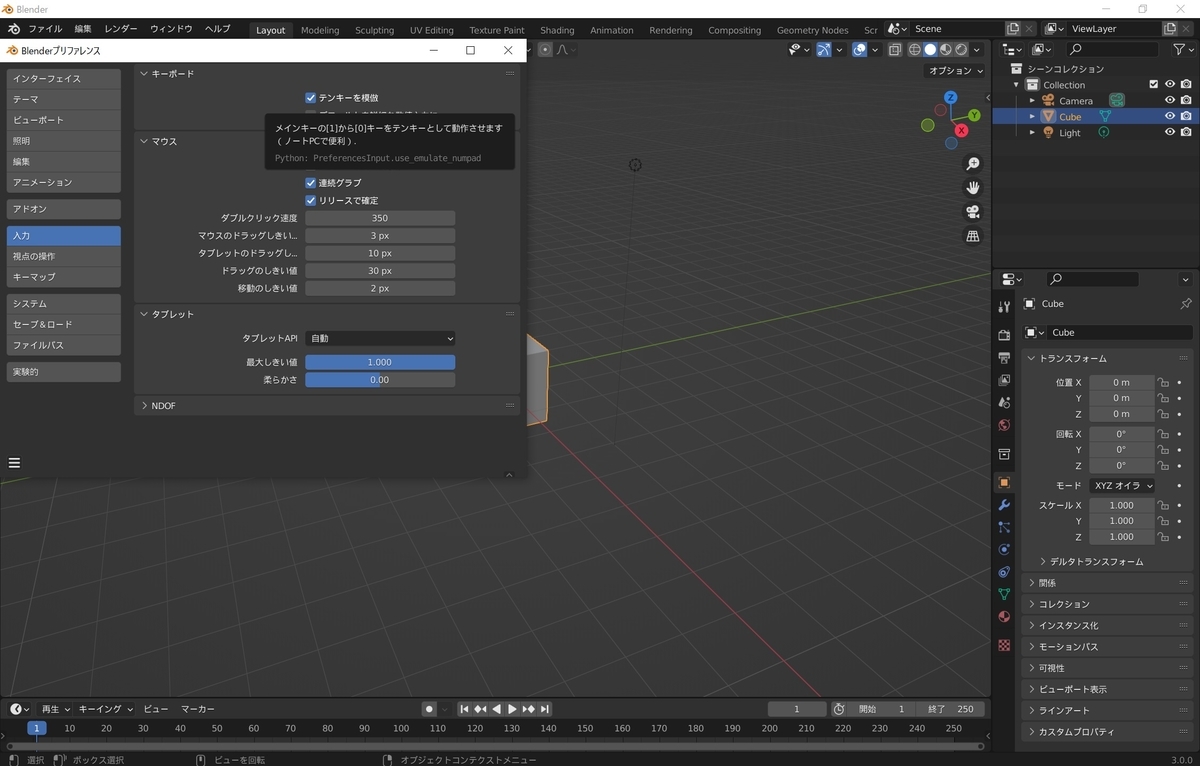Switch to the Sculpting workspace tab
Viewport: 1200px width, 766px height.
tap(375, 30)
